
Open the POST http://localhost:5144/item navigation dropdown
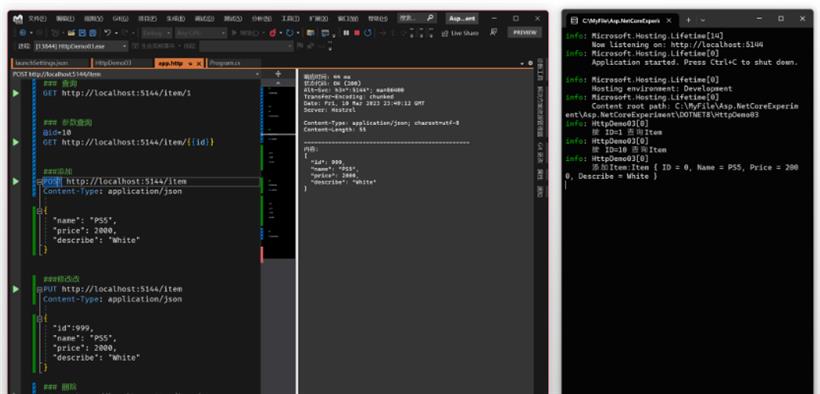[x=136, y=74]
